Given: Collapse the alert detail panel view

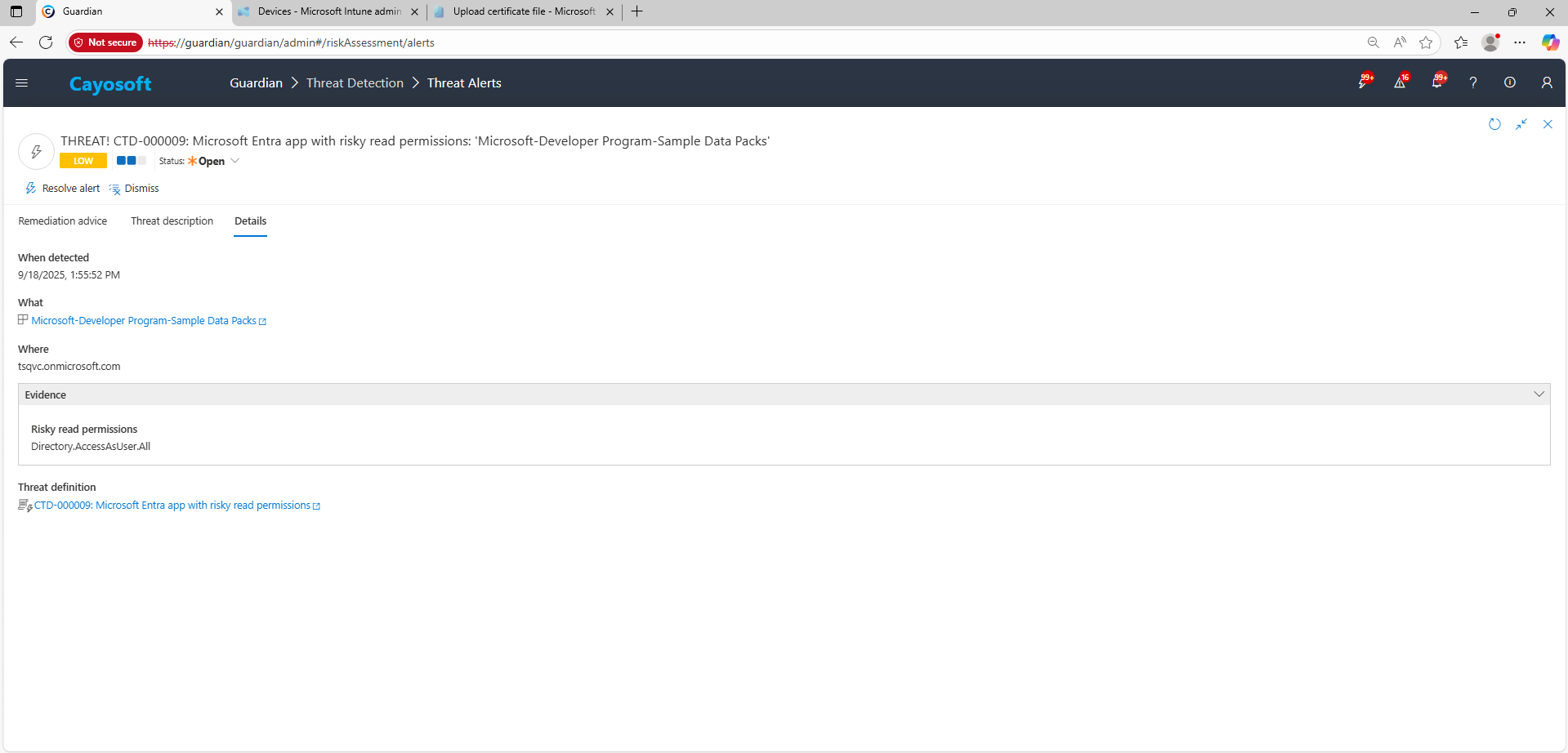Looking at the screenshot, I should click(1521, 124).
